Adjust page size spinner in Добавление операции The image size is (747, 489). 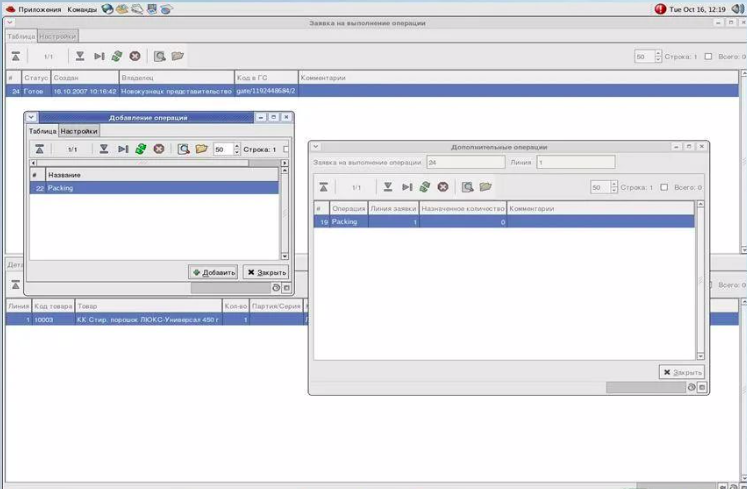(237, 149)
